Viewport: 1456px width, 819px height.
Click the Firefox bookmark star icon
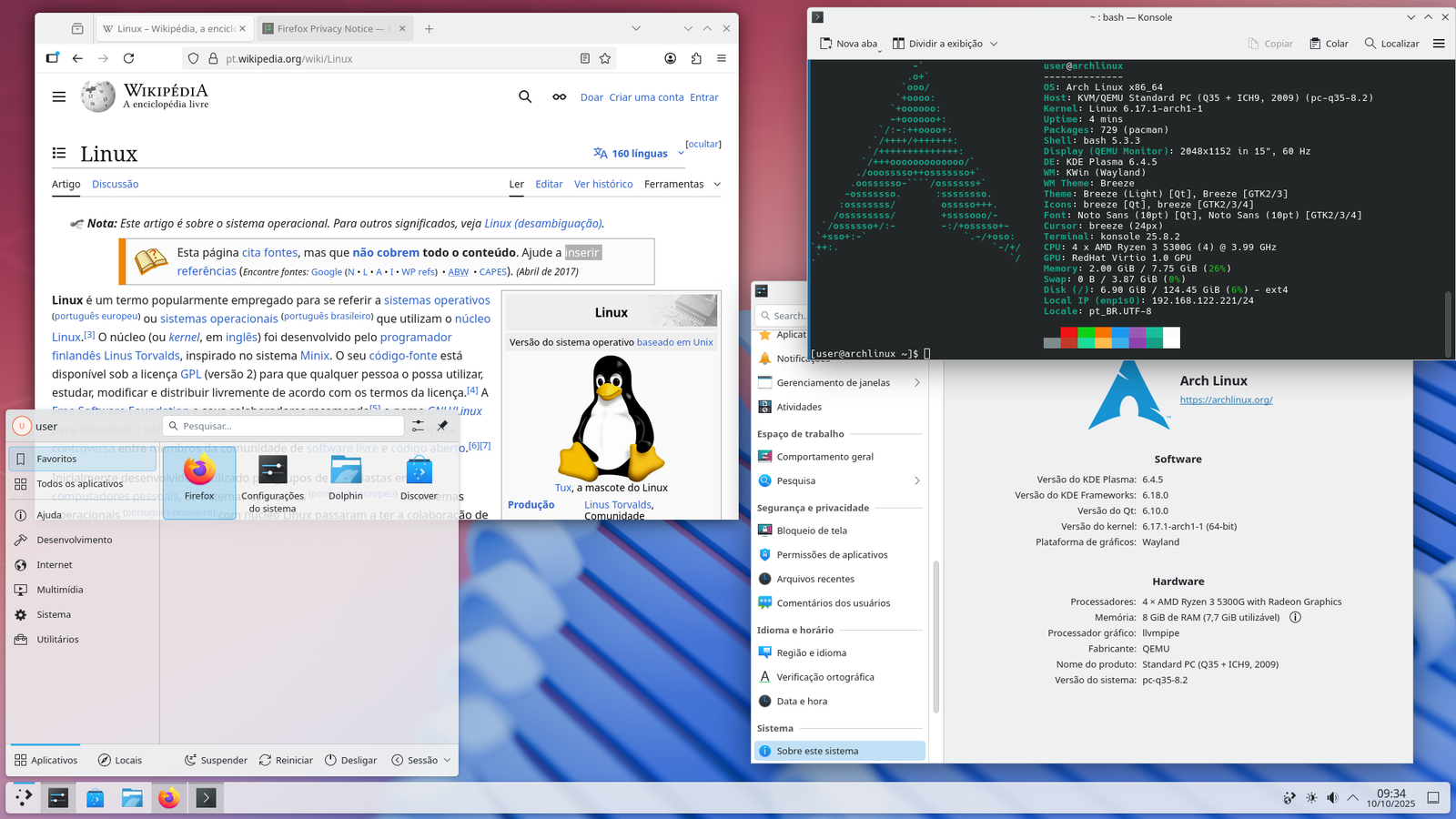605,58
